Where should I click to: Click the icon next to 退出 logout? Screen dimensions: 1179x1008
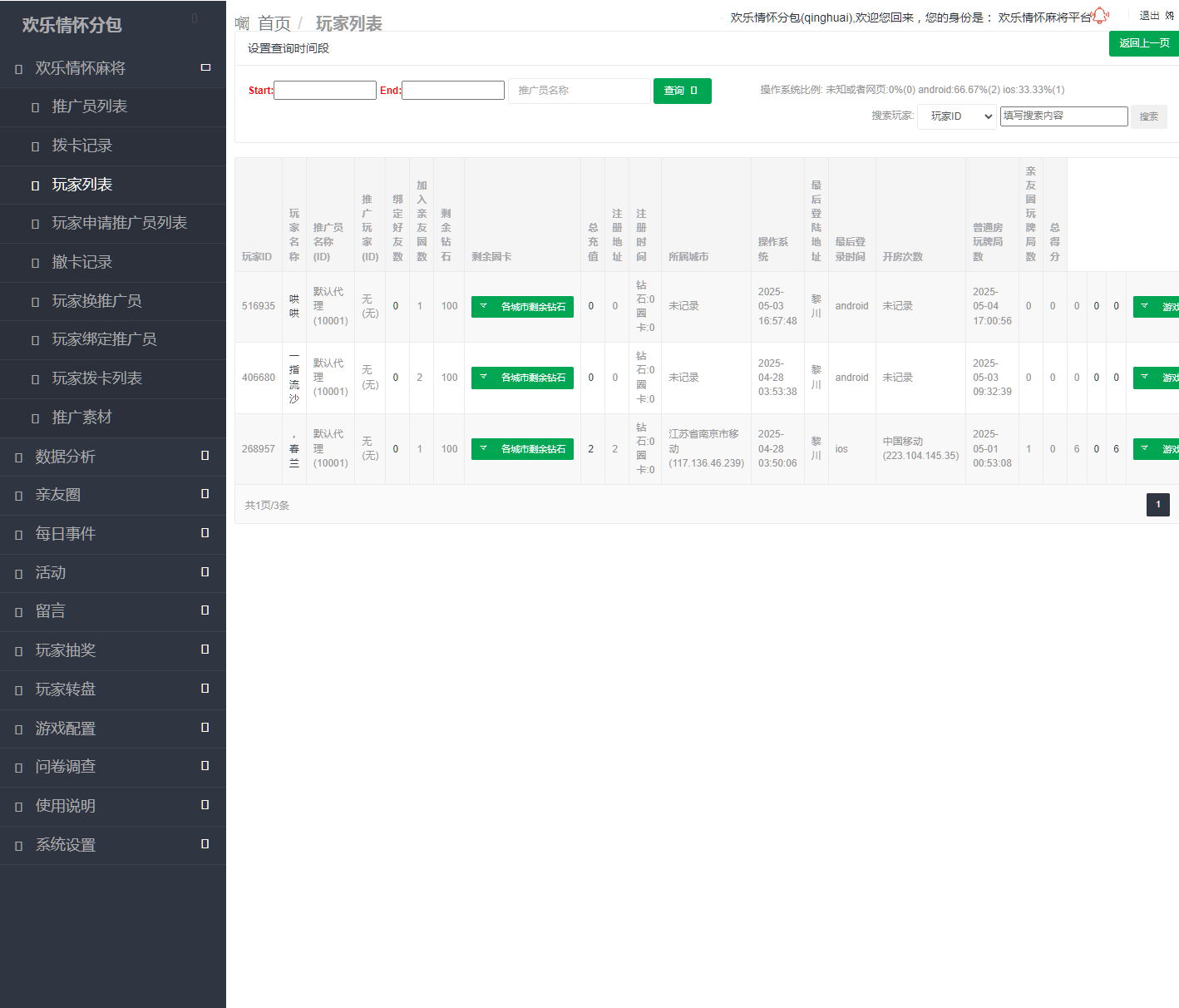tap(1169, 16)
